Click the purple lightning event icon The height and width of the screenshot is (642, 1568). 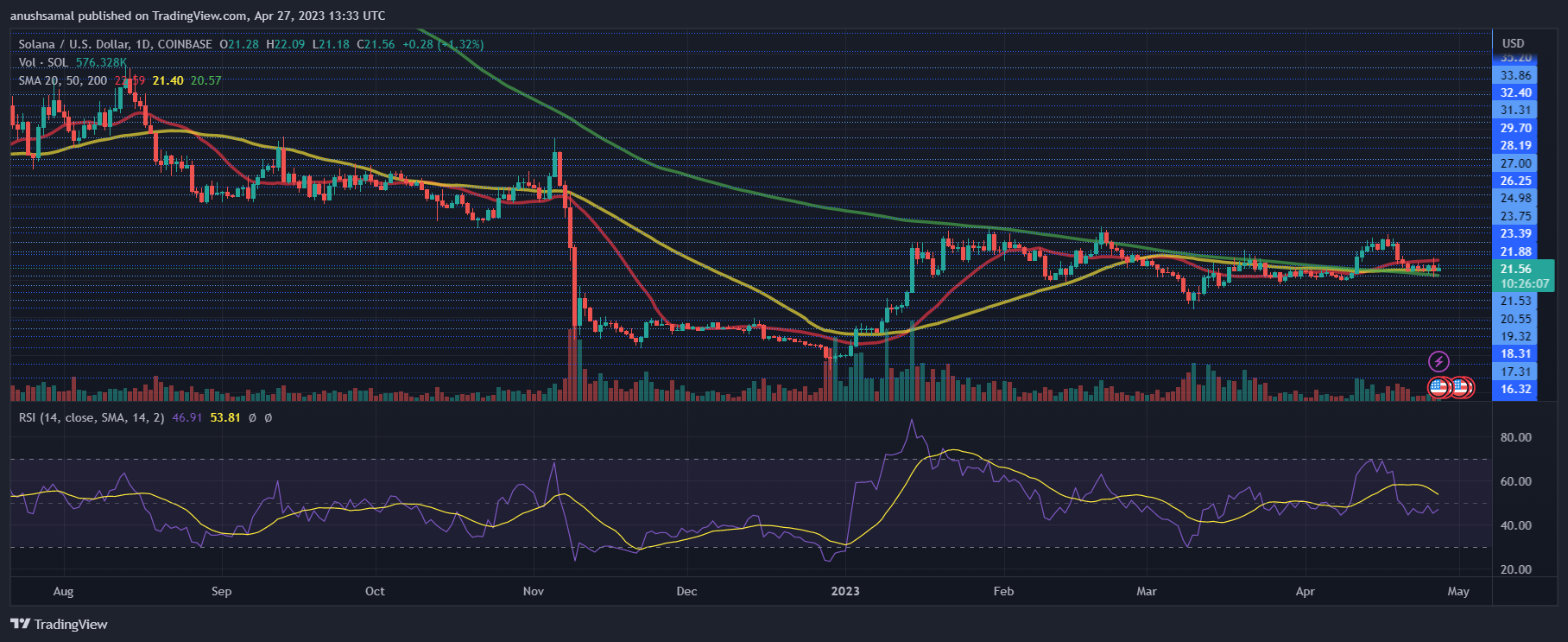point(1438,361)
